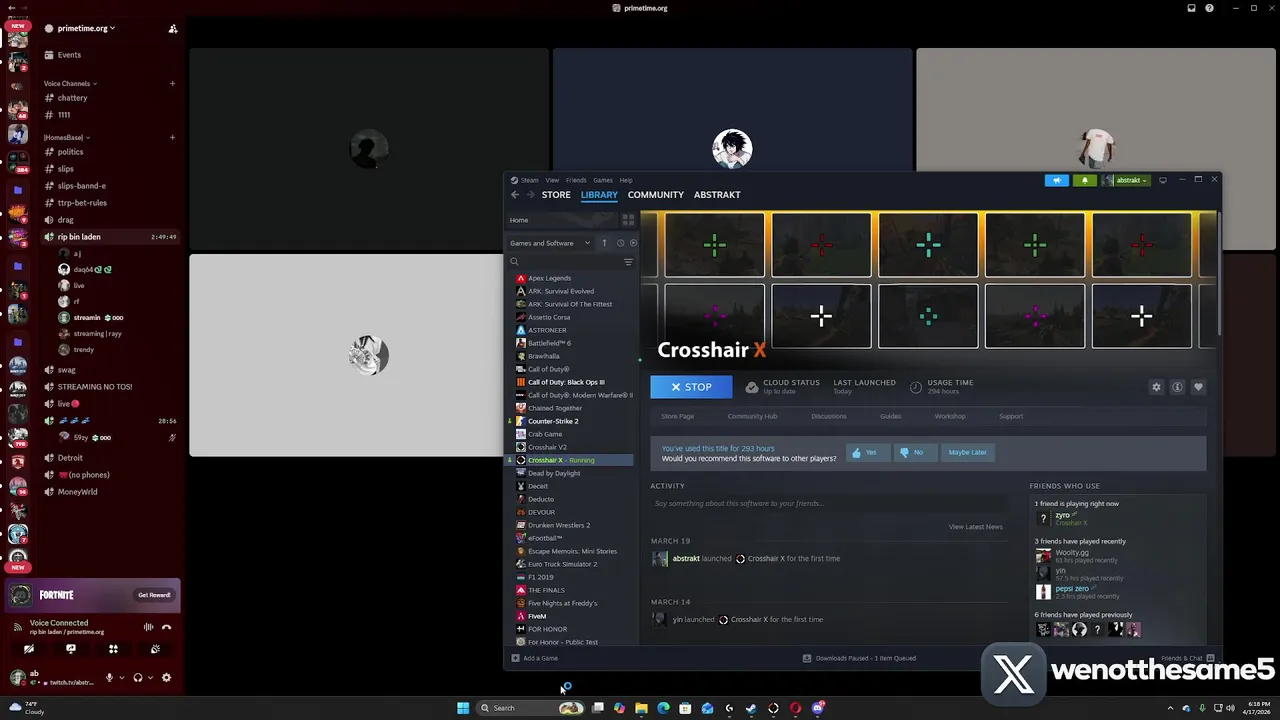Open View Latest News link
The image size is (1280, 720).
click(x=975, y=527)
